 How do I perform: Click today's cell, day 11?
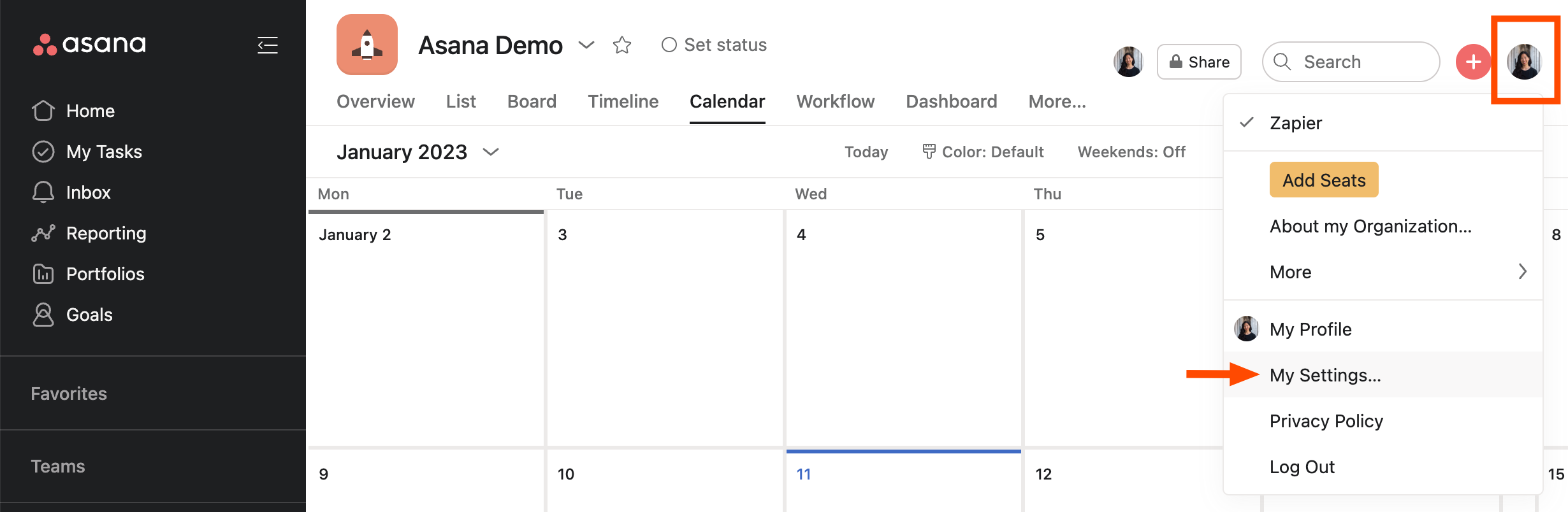point(904,481)
